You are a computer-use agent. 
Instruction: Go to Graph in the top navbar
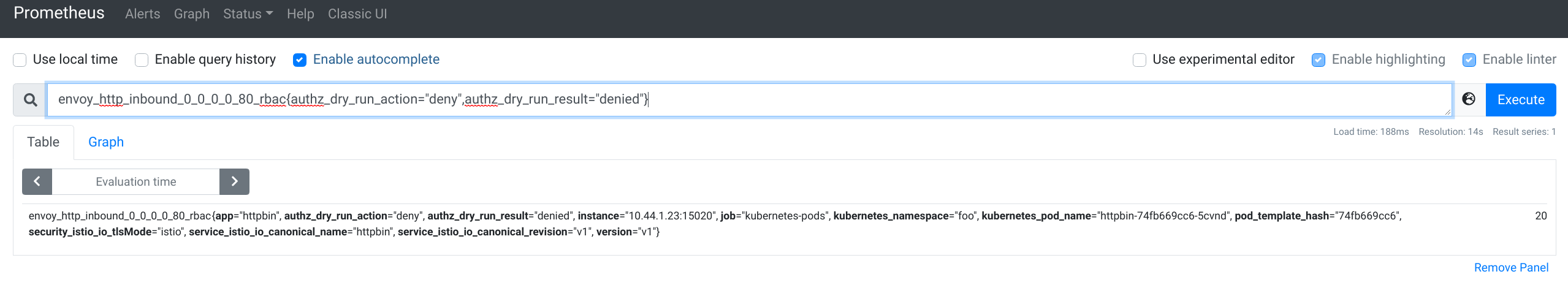[x=191, y=14]
